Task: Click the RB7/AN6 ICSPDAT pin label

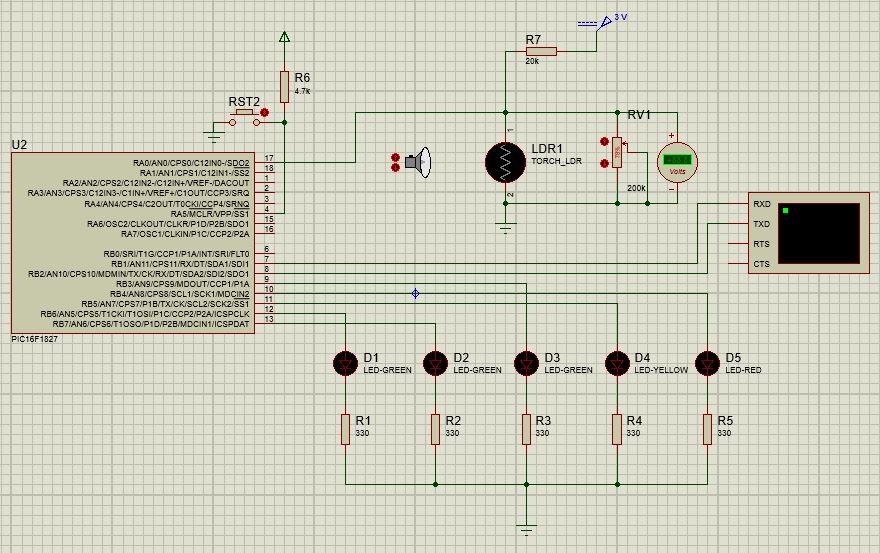Action: (151, 324)
